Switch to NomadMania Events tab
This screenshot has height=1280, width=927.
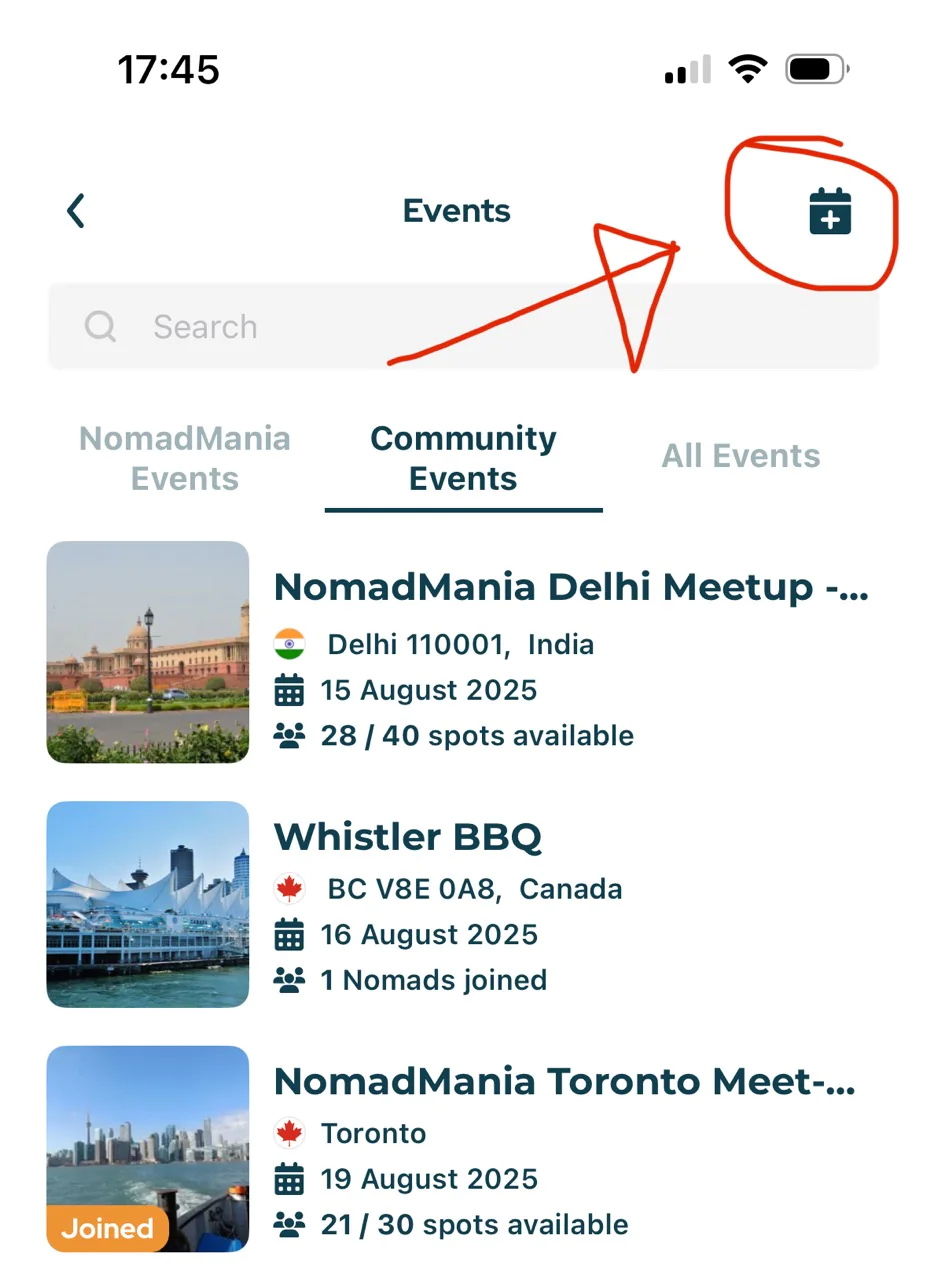click(185, 458)
